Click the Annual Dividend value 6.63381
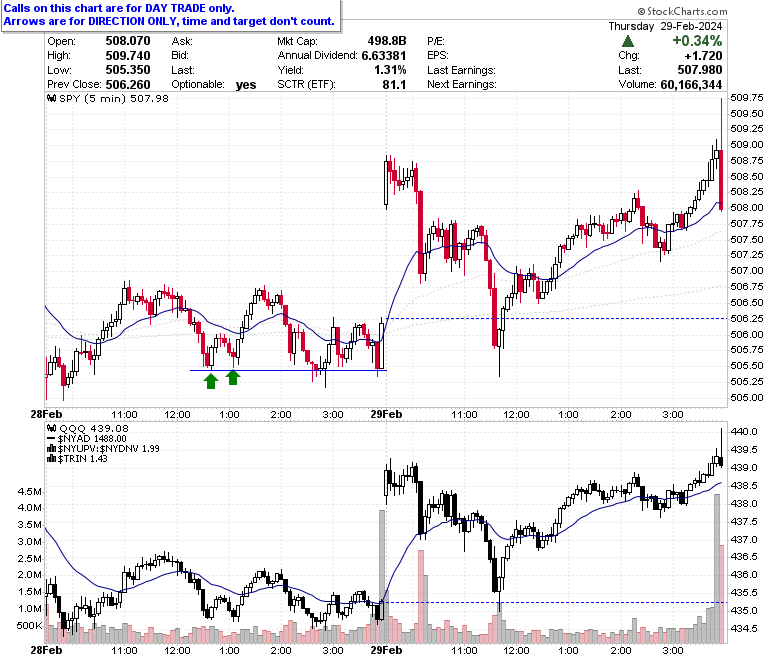Image resolution: width=780 pixels, height=659 pixels. click(x=384, y=55)
